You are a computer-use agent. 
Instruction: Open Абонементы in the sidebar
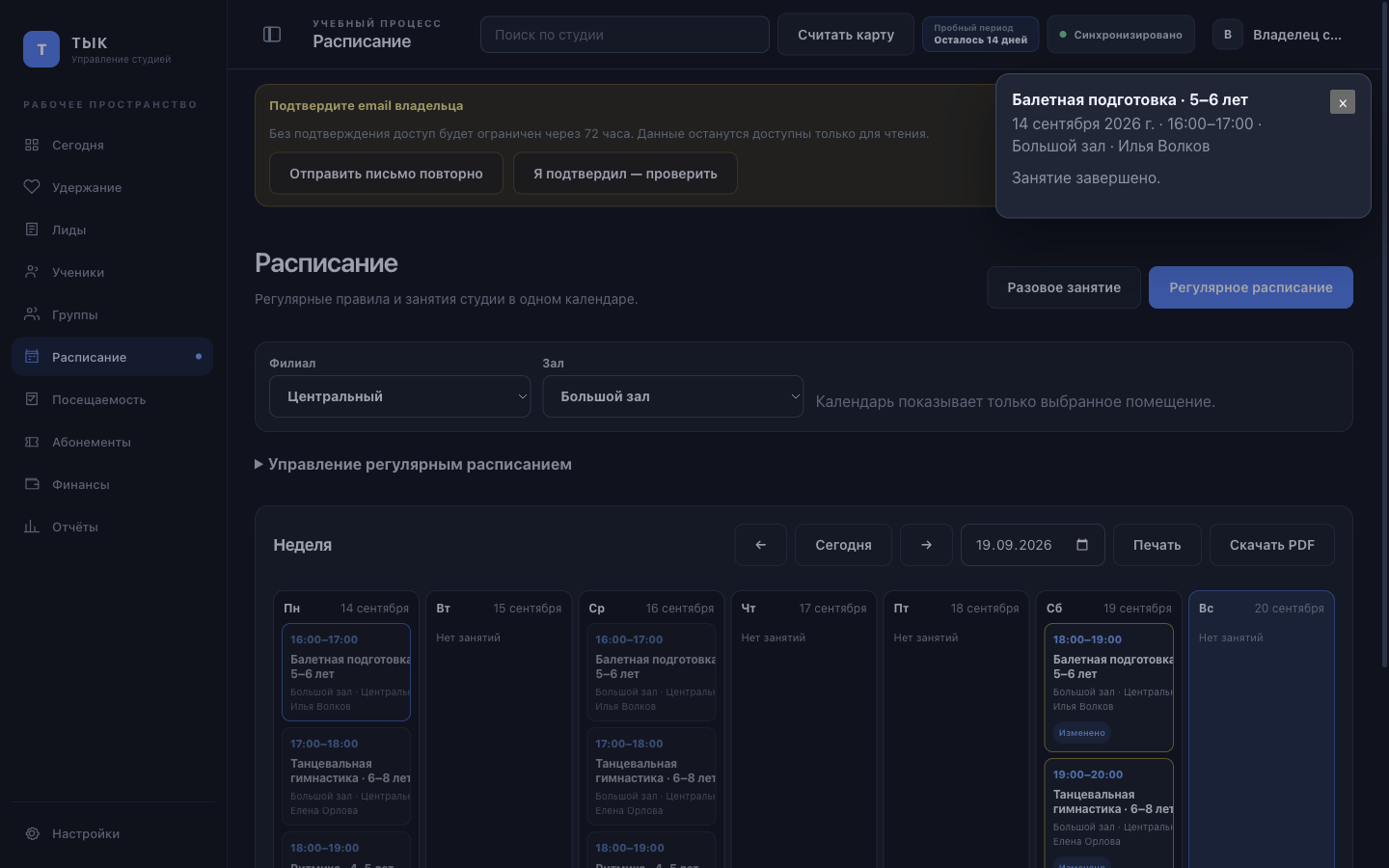(112, 442)
